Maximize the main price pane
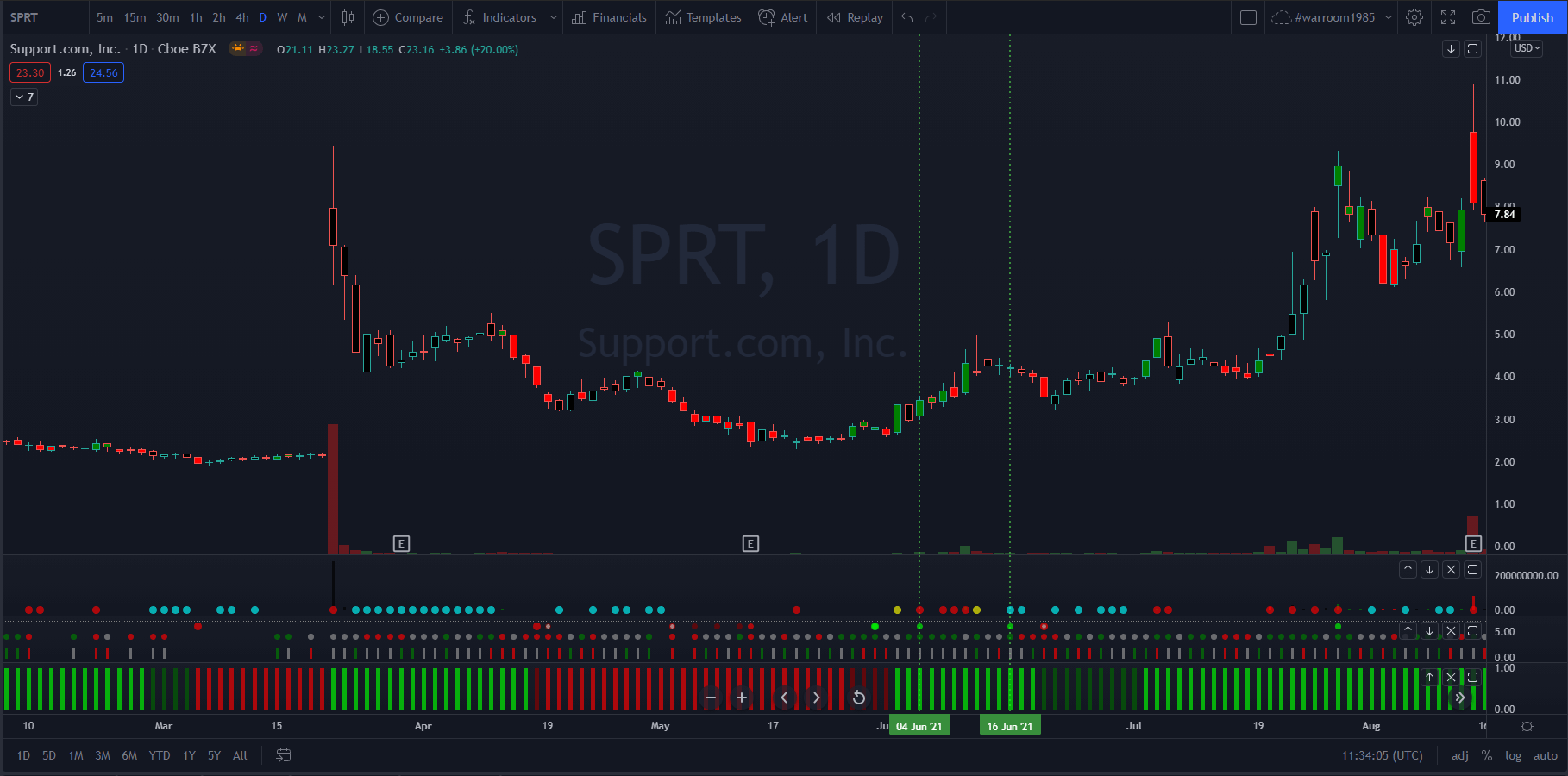 (x=1473, y=49)
